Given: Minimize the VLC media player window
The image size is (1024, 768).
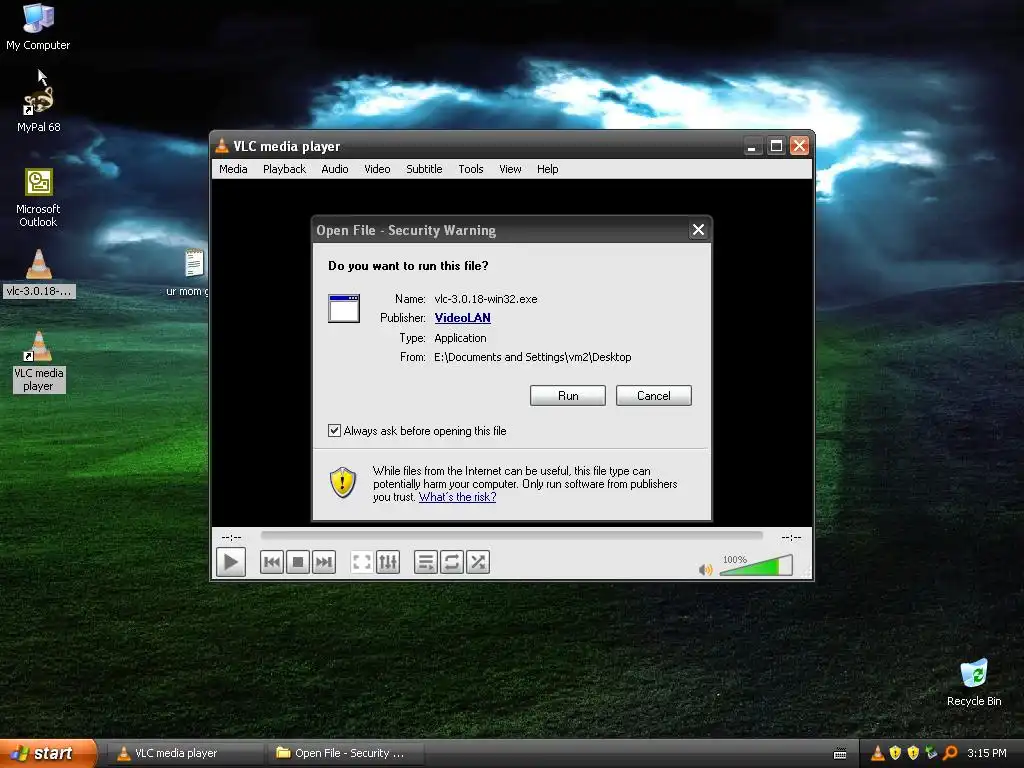Looking at the screenshot, I should (x=752, y=146).
